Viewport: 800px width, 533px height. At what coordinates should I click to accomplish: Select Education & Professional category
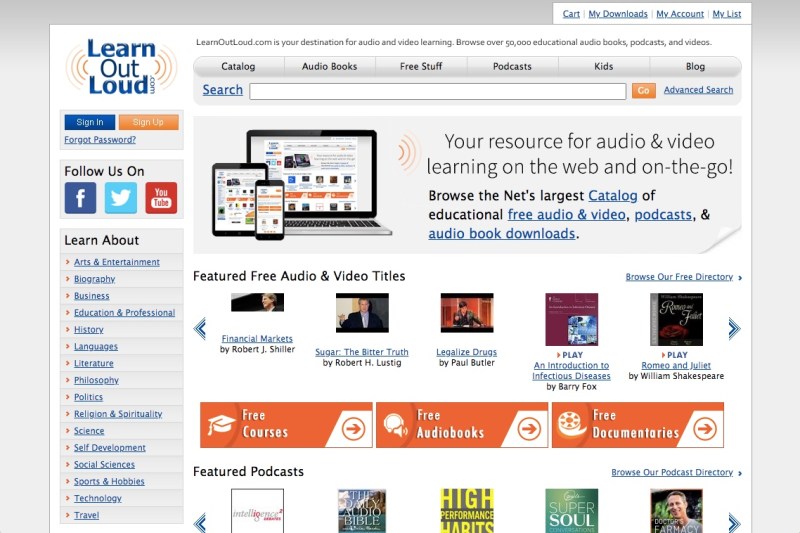point(124,313)
